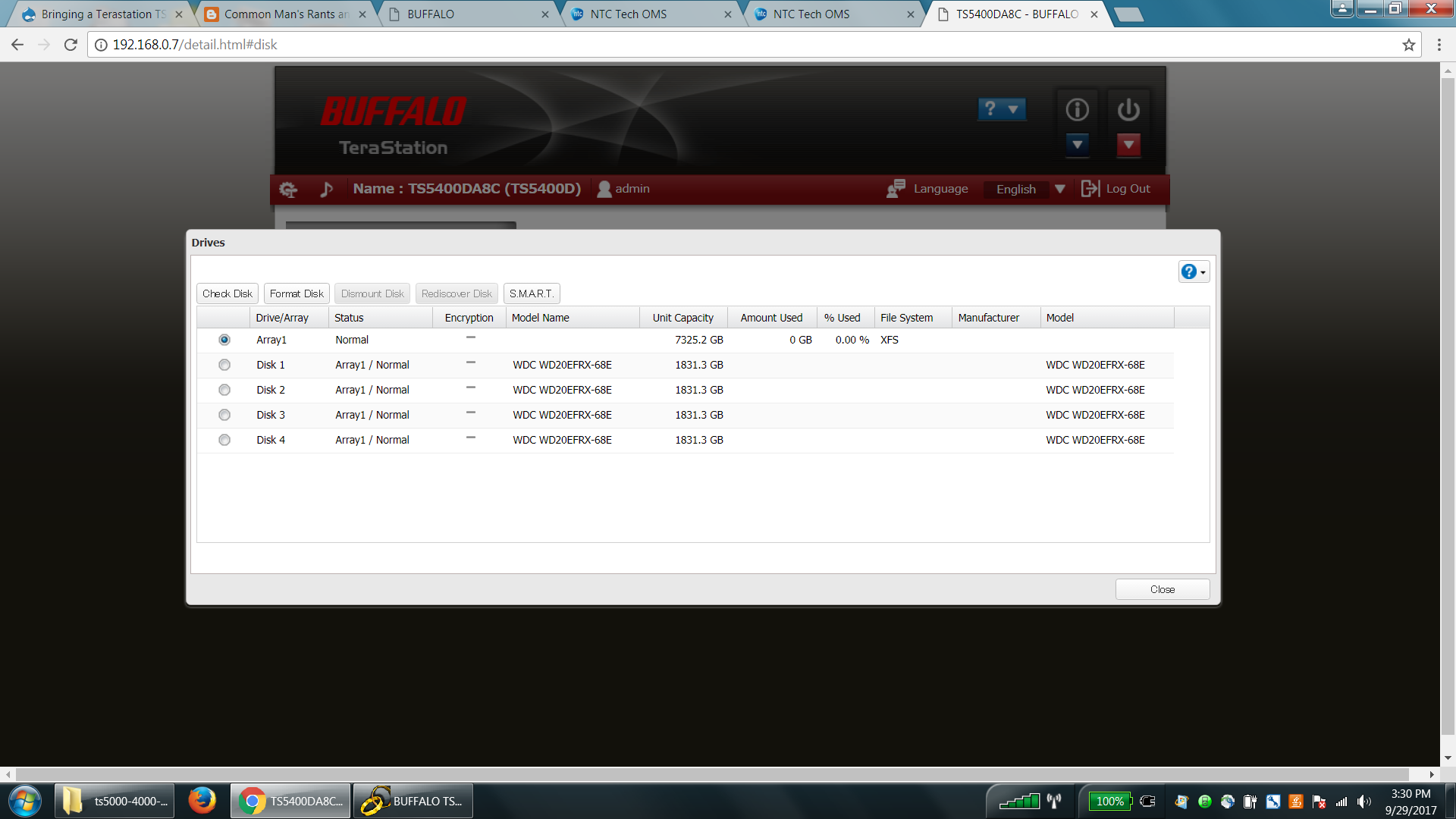This screenshot has width=1456, height=819.
Task: Switch to the Common Man's Rants tab
Action: (x=285, y=14)
